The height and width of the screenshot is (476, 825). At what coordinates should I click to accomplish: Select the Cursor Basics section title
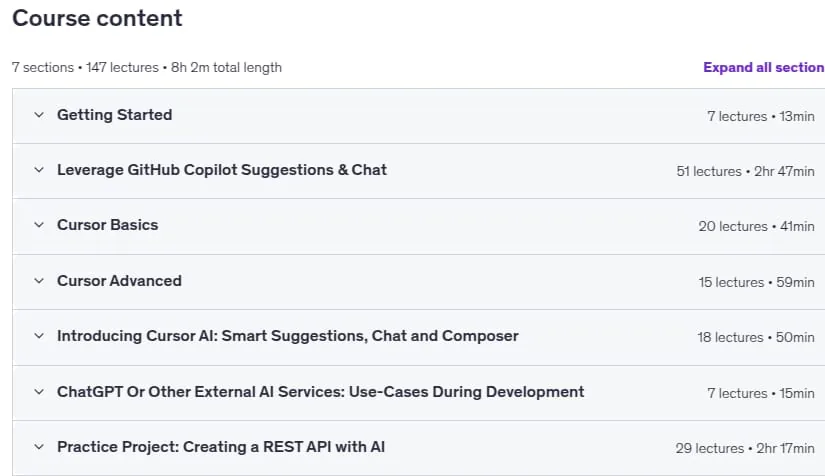pyautogui.click(x=107, y=225)
